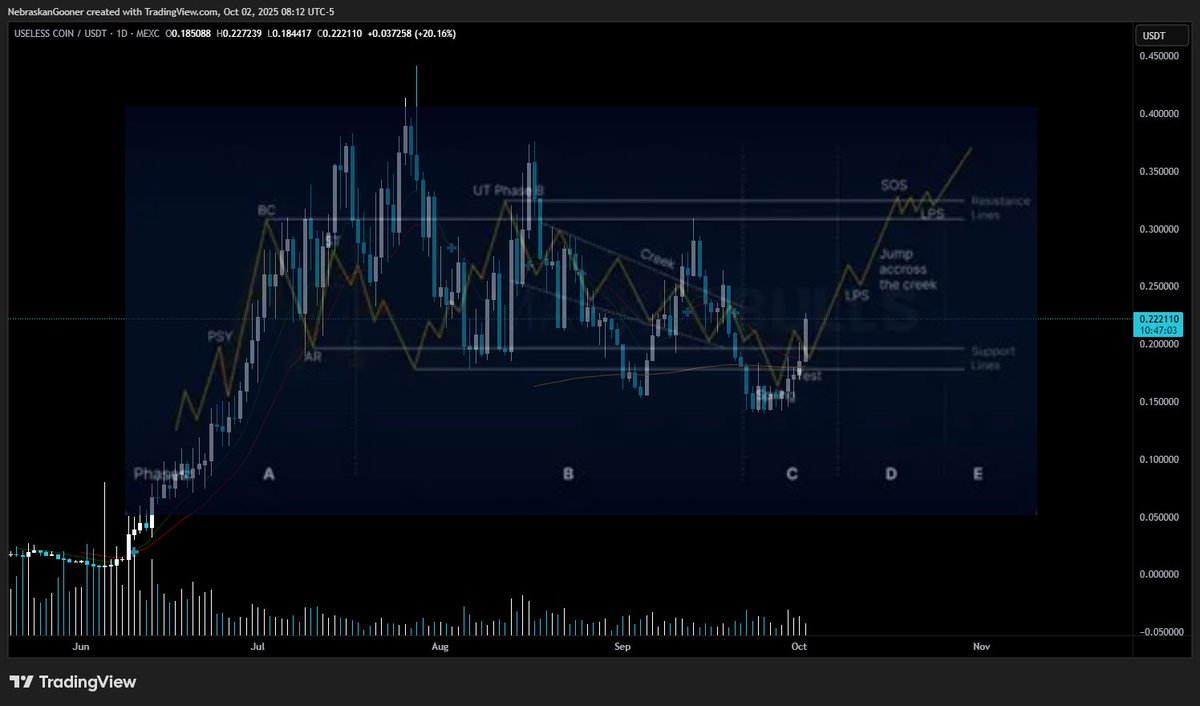Click the Jump accross the creek text
The image size is (1200, 706).
pos(908,270)
